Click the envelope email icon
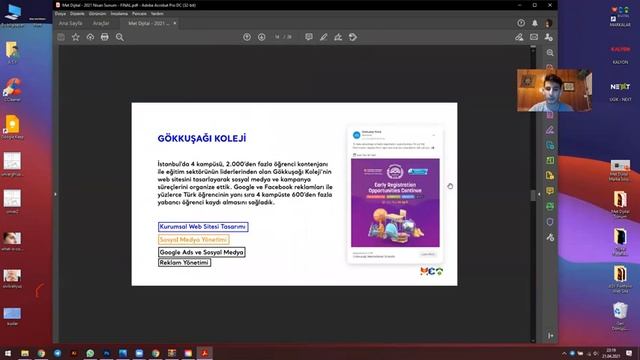Screen dimensions: 640x360 [534, 37]
